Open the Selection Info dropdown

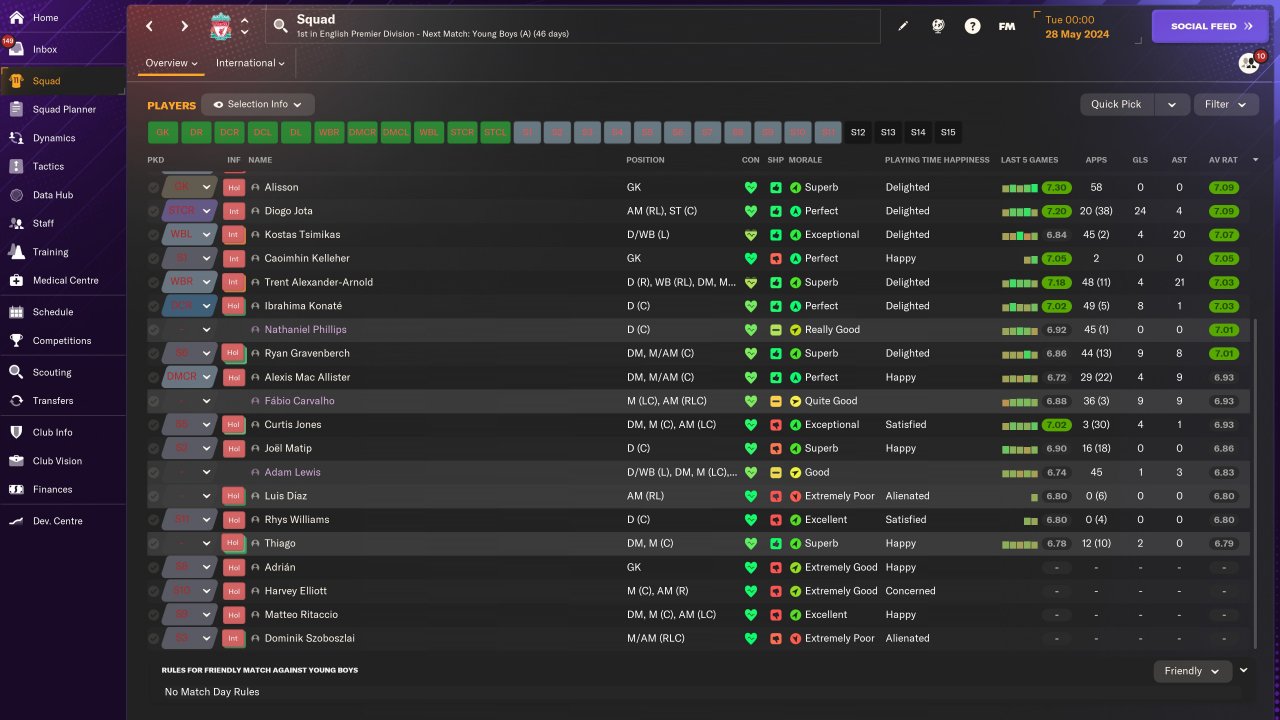258,104
